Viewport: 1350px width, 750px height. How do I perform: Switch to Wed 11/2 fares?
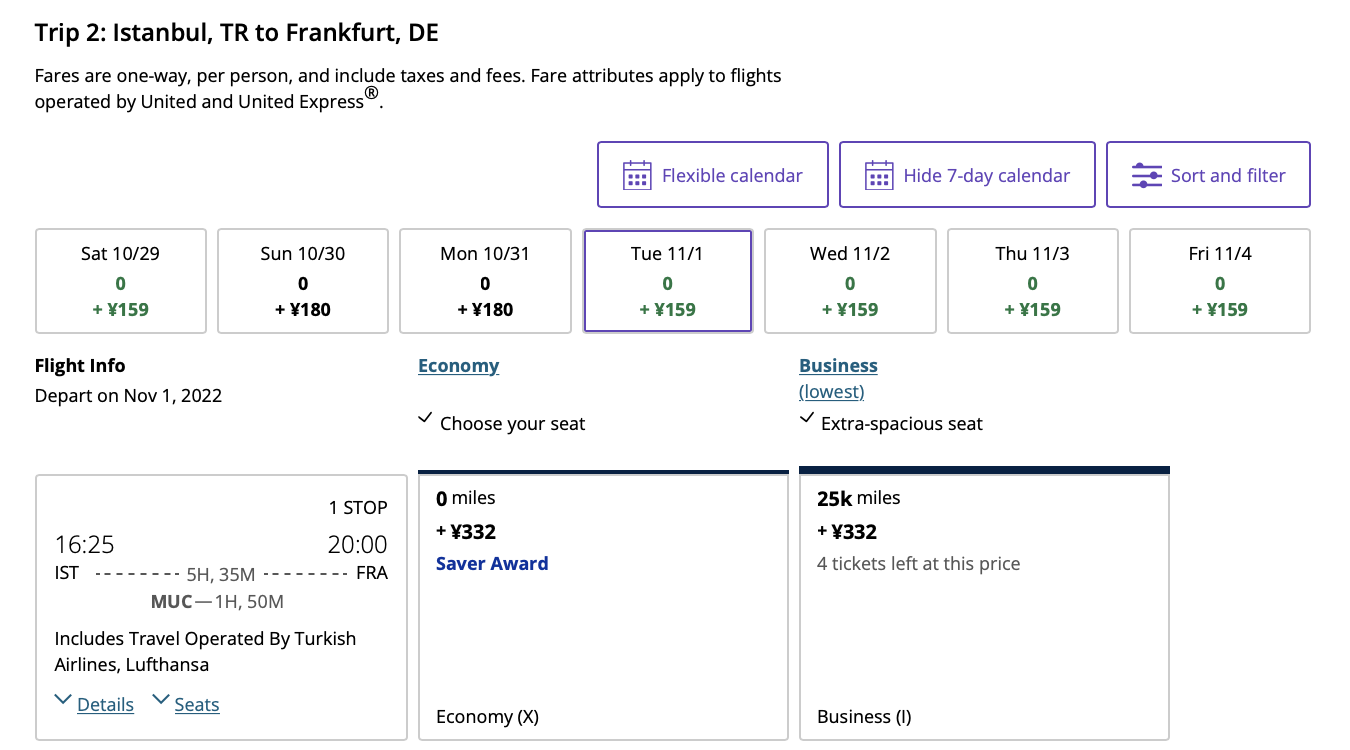(850, 281)
